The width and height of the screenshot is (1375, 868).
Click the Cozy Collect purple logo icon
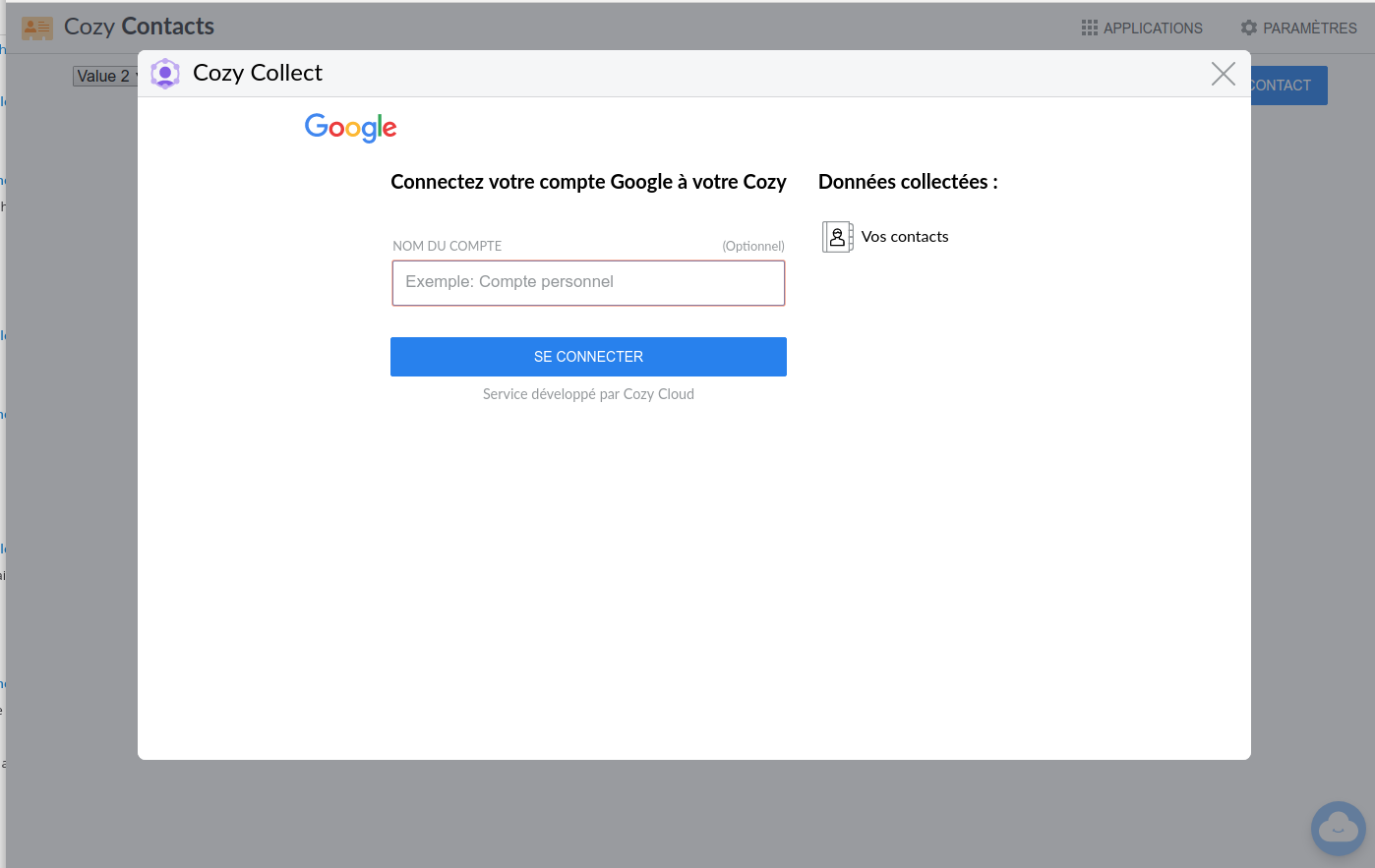coord(165,74)
